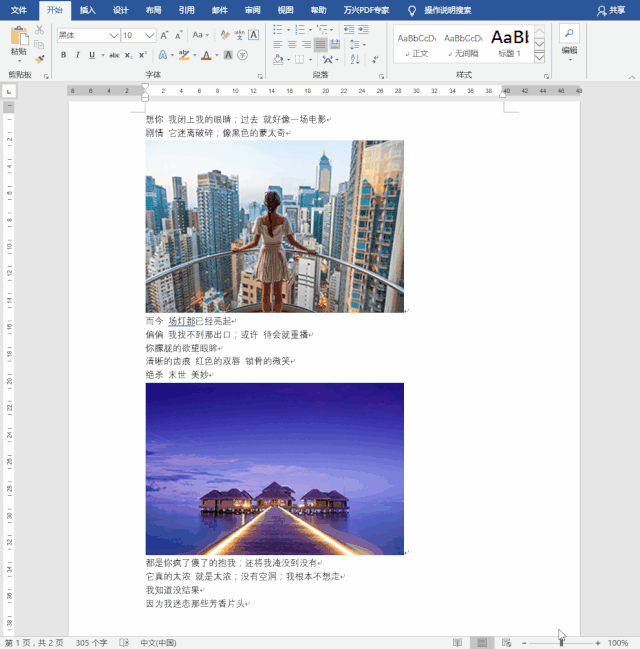Viewport: 640px width, 649px height.
Task: Toggle subscript formatting
Action: click(x=129, y=55)
